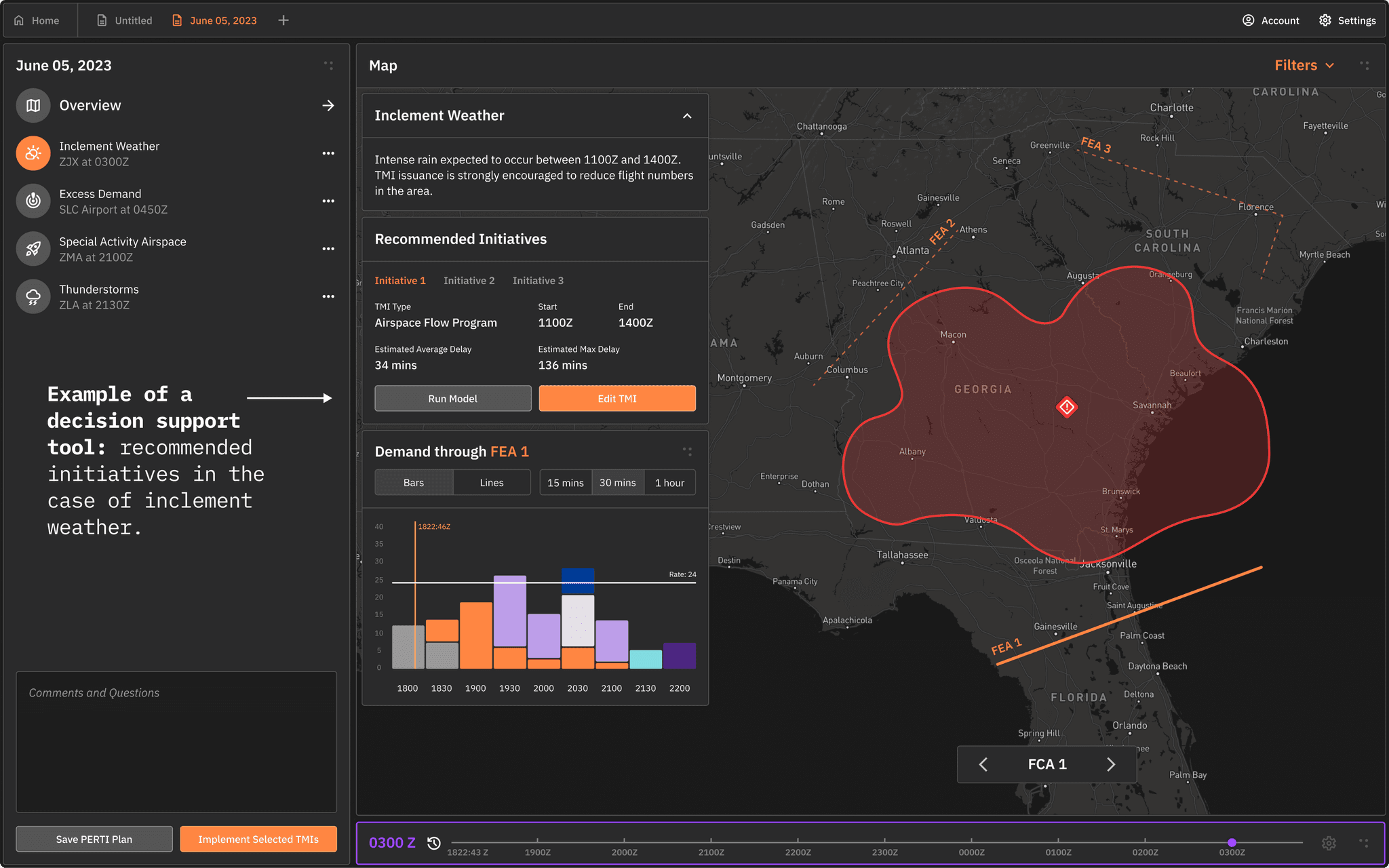Click the red diamond marker on map
1389x868 pixels.
coord(1067,407)
